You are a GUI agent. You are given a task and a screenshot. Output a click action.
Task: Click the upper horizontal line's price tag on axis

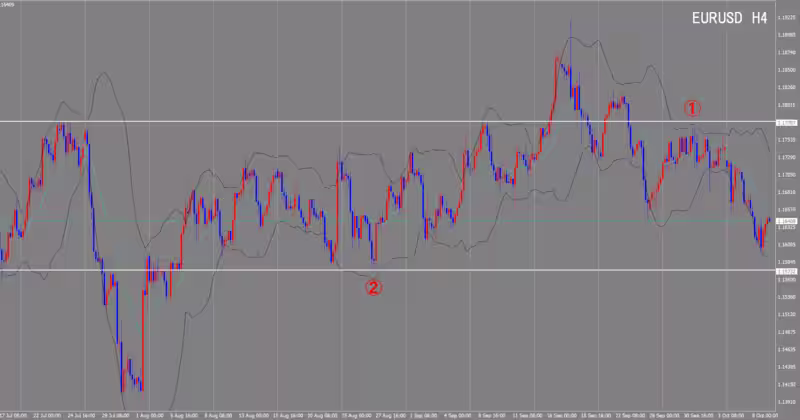click(787, 122)
